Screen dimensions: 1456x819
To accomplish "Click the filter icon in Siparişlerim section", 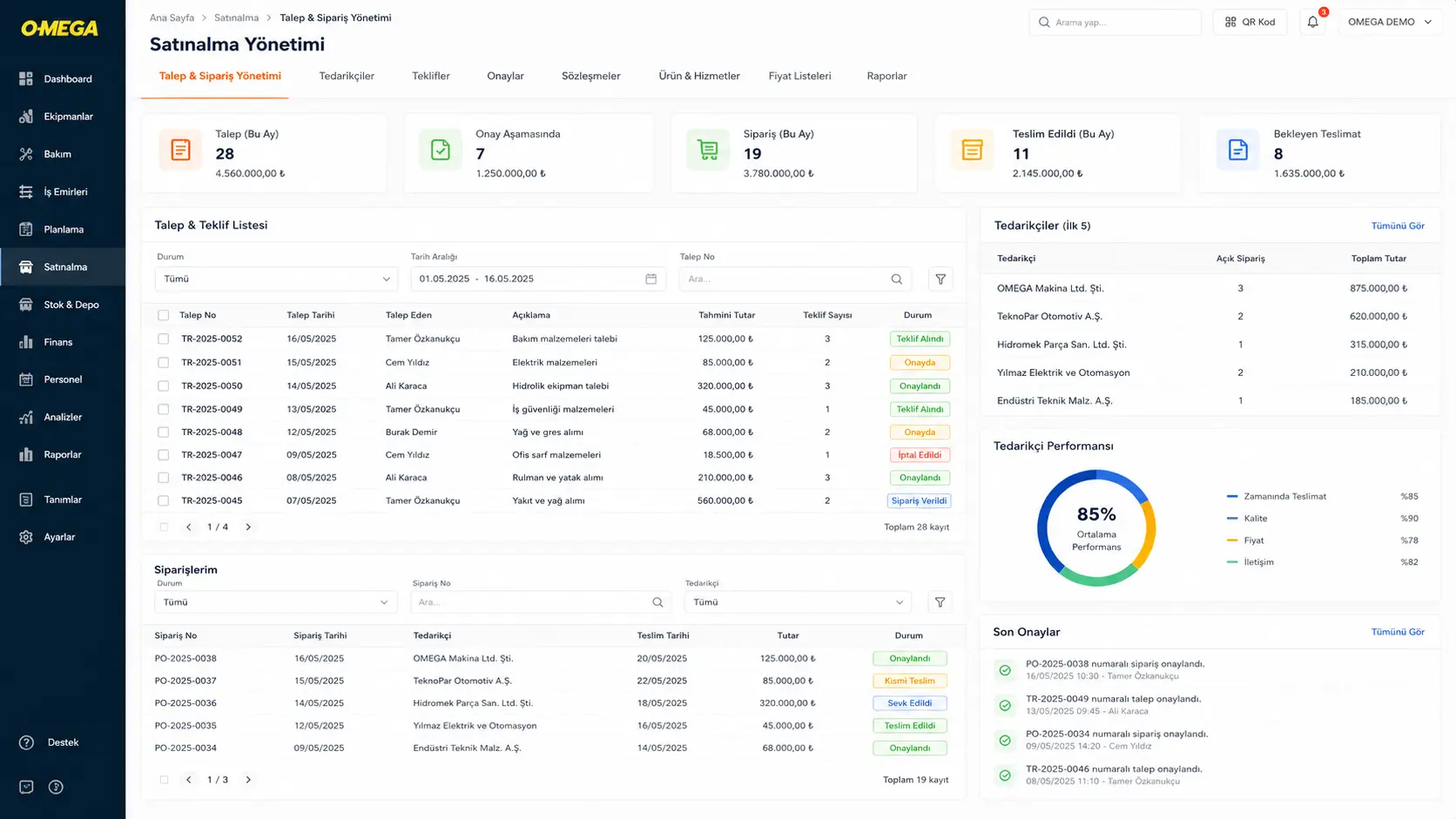I will click(x=940, y=602).
